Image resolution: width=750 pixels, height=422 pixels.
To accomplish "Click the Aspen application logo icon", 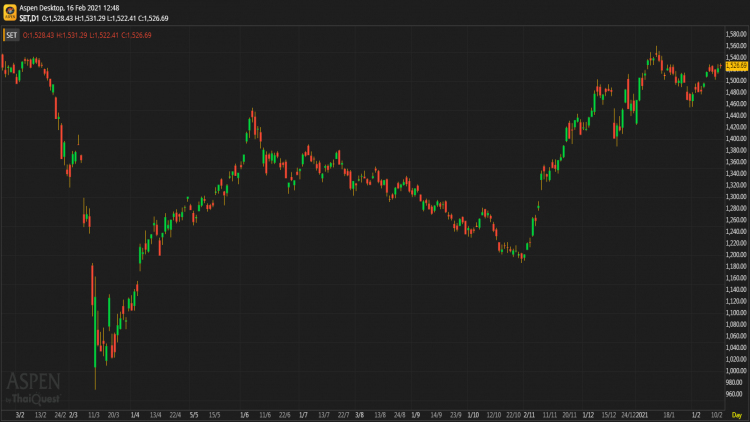I will [x=10, y=12].
